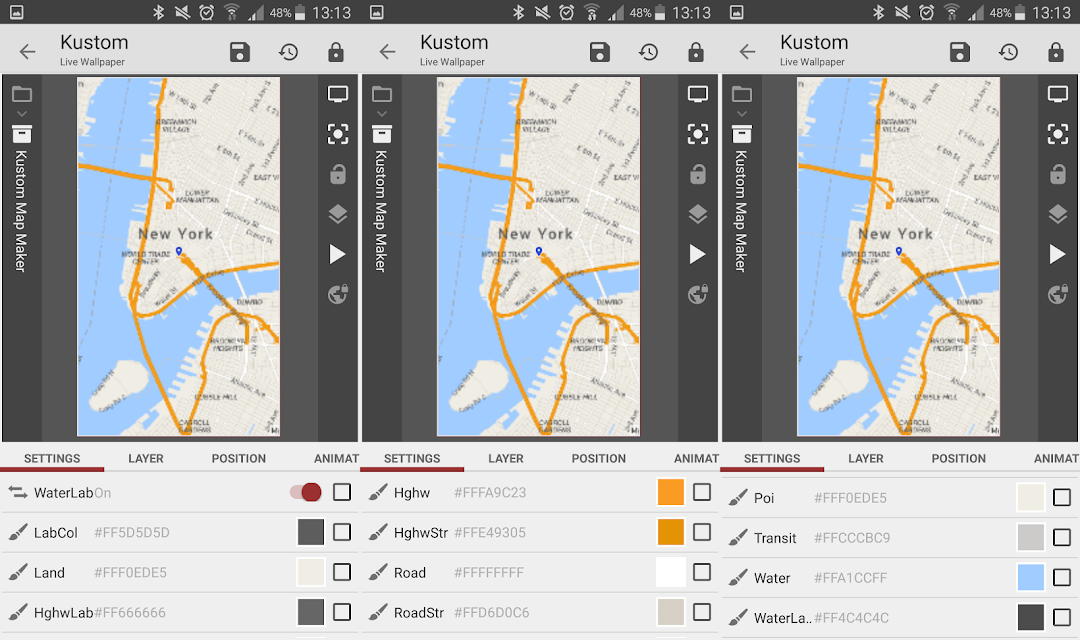Expand chevron under folder in middle screenshot
Viewport: 1080px width, 640px height.
[382, 114]
